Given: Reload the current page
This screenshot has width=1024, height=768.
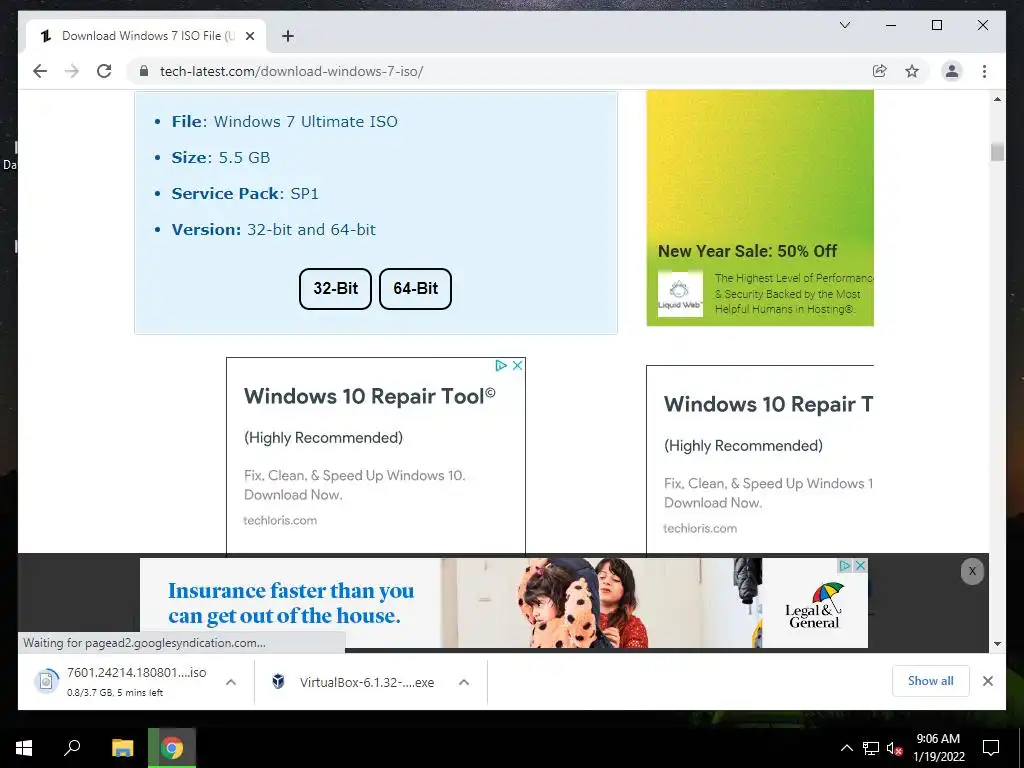Looking at the screenshot, I should pos(104,71).
